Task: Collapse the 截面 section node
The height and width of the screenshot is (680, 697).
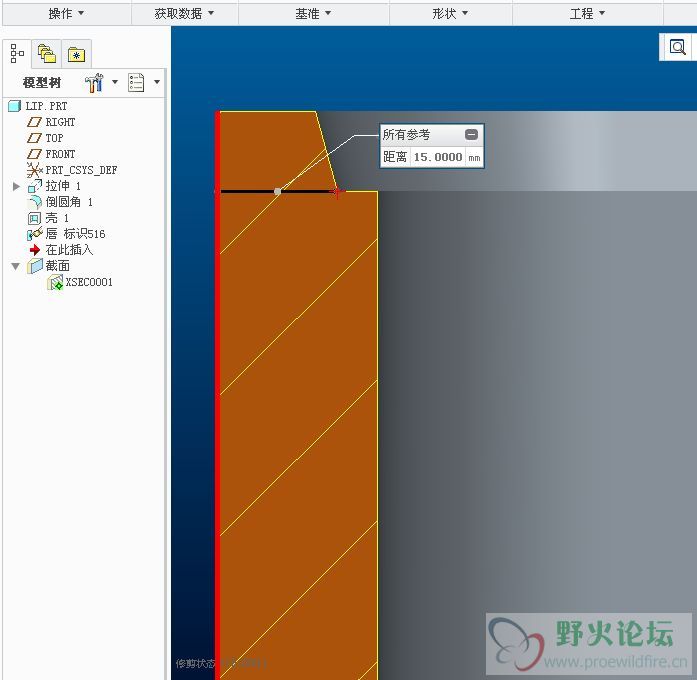Action: [x=16, y=266]
